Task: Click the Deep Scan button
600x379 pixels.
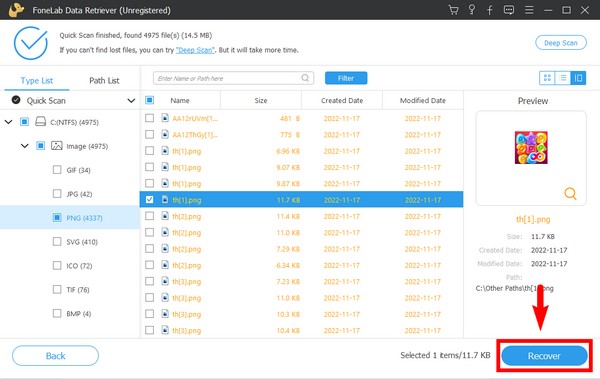Action: coord(561,43)
